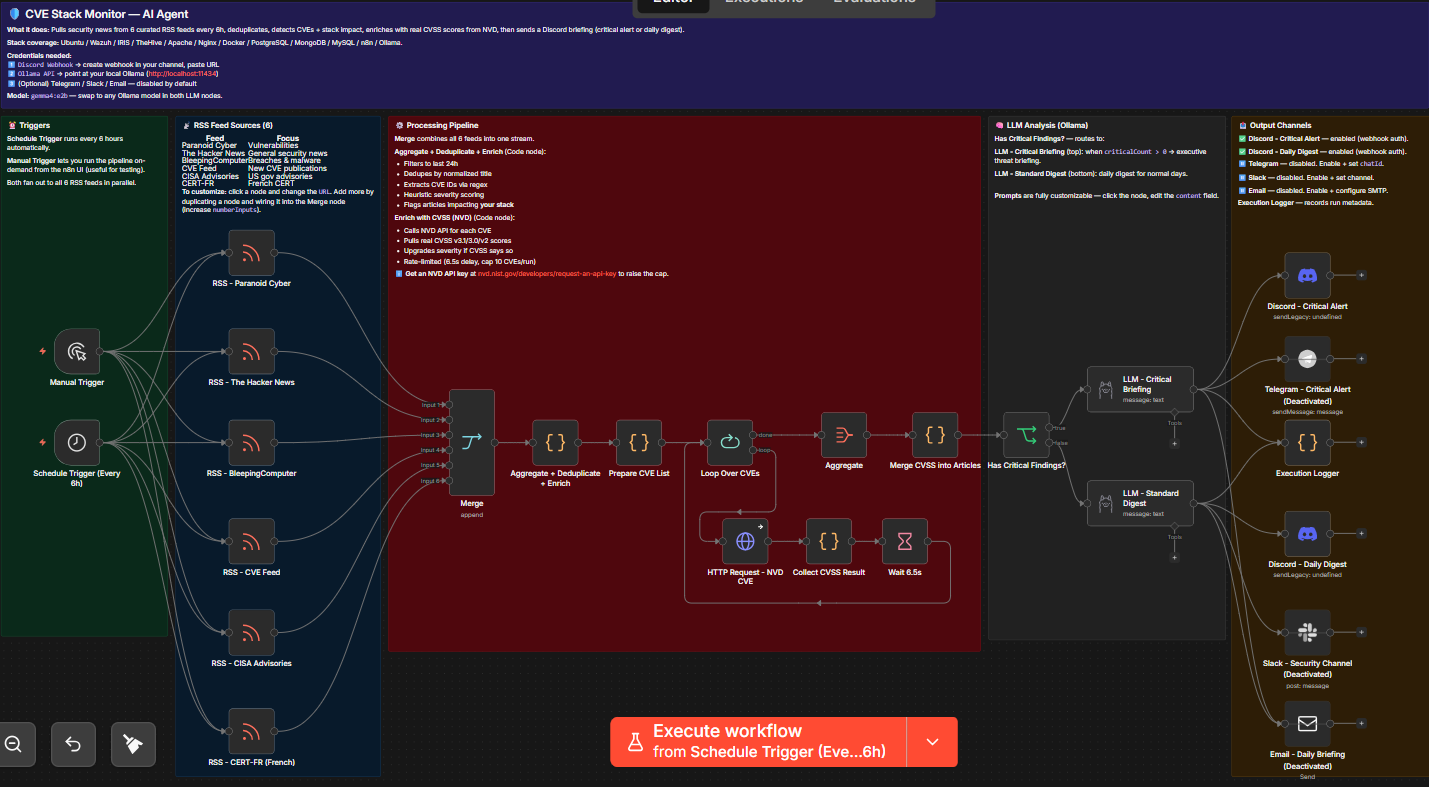Select the deactivated Slack - Security Channel node
This screenshot has height=787, width=1429.
(1307, 632)
